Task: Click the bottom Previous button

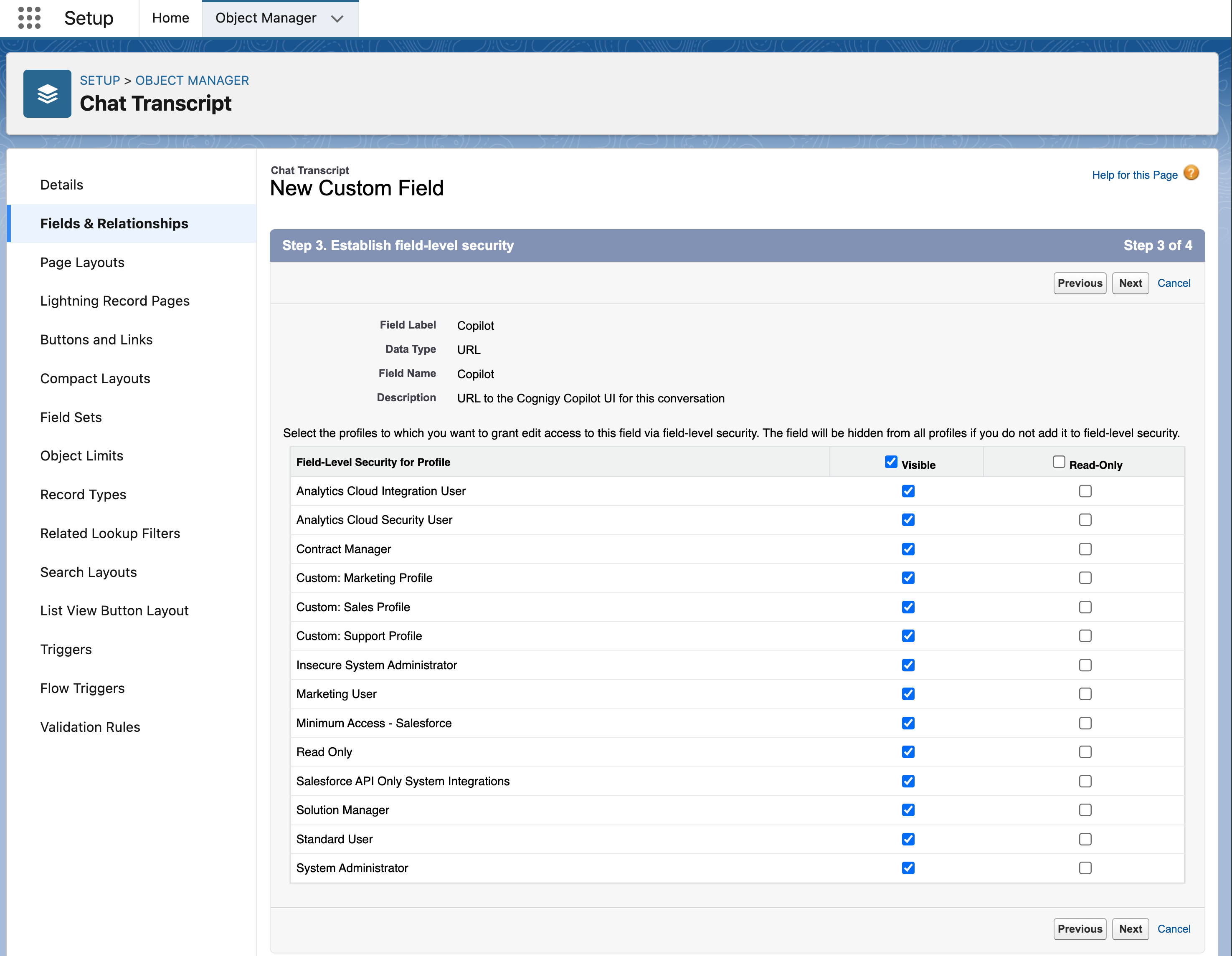Action: point(1079,929)
